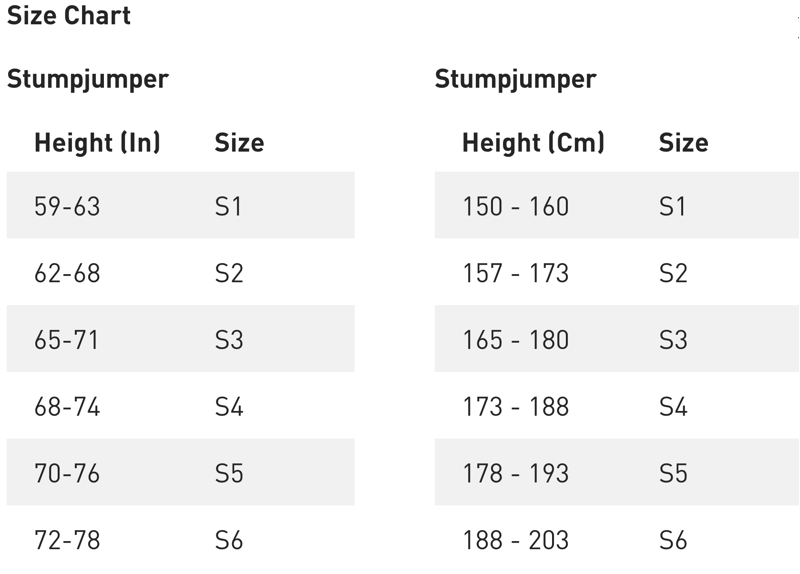
Task: Select the 157 - 173 height cell
Action: point(515,273)
